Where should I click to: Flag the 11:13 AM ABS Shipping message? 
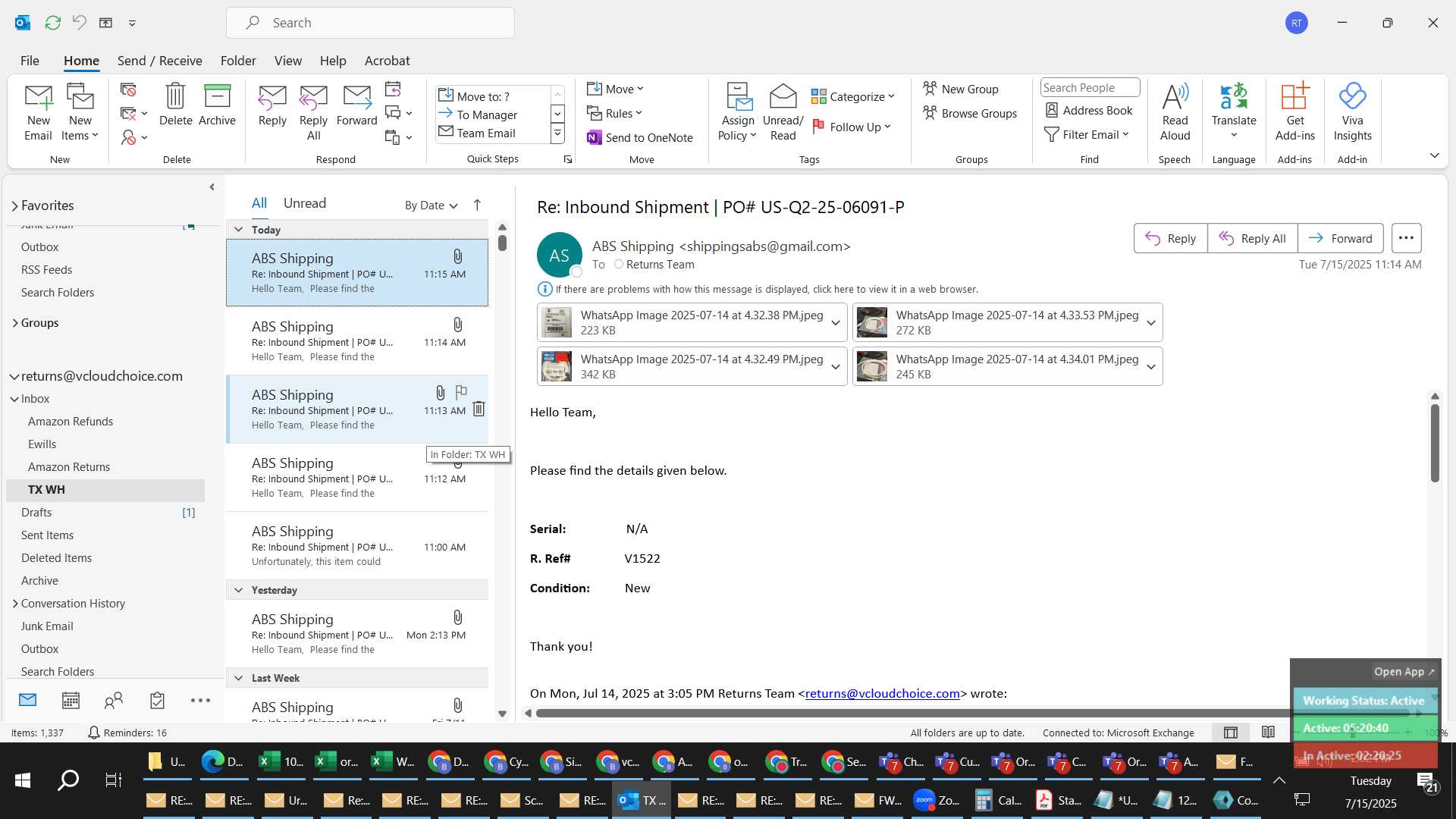[x=460, y=392]
